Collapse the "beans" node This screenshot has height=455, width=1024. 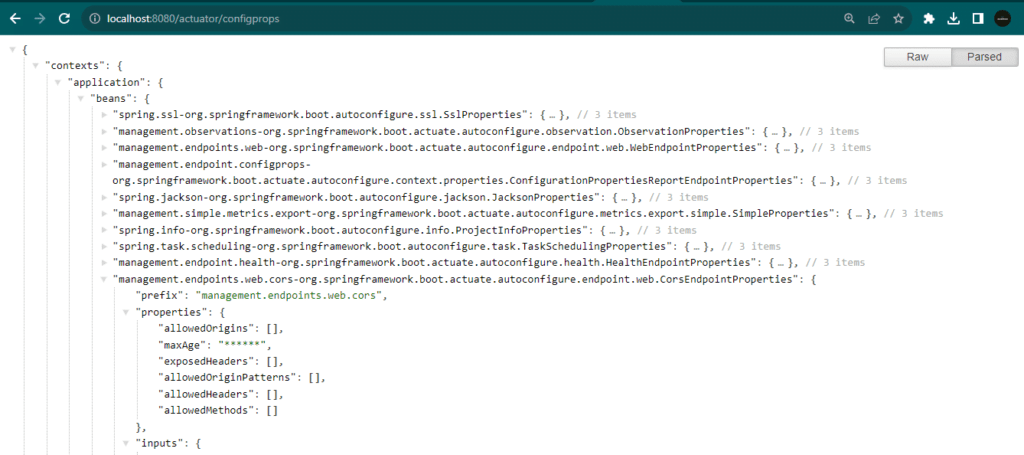(x=81, y=99)
